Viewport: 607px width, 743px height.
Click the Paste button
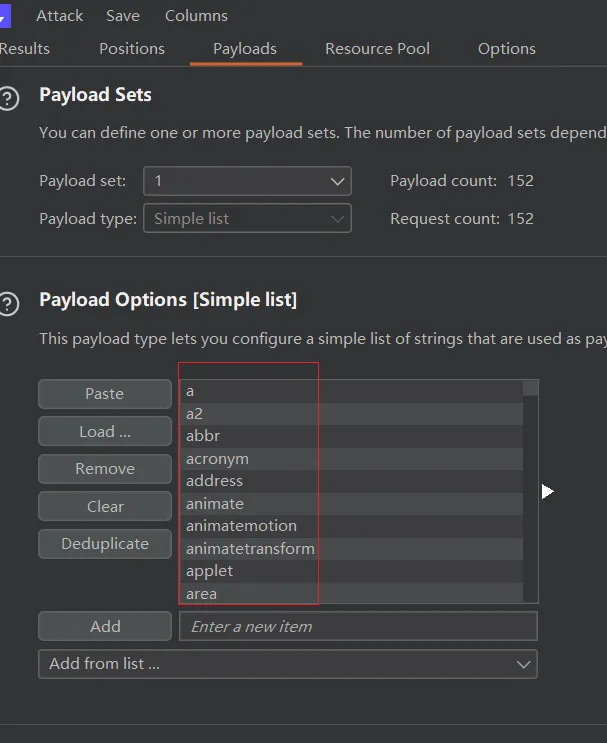coord(105,394)
